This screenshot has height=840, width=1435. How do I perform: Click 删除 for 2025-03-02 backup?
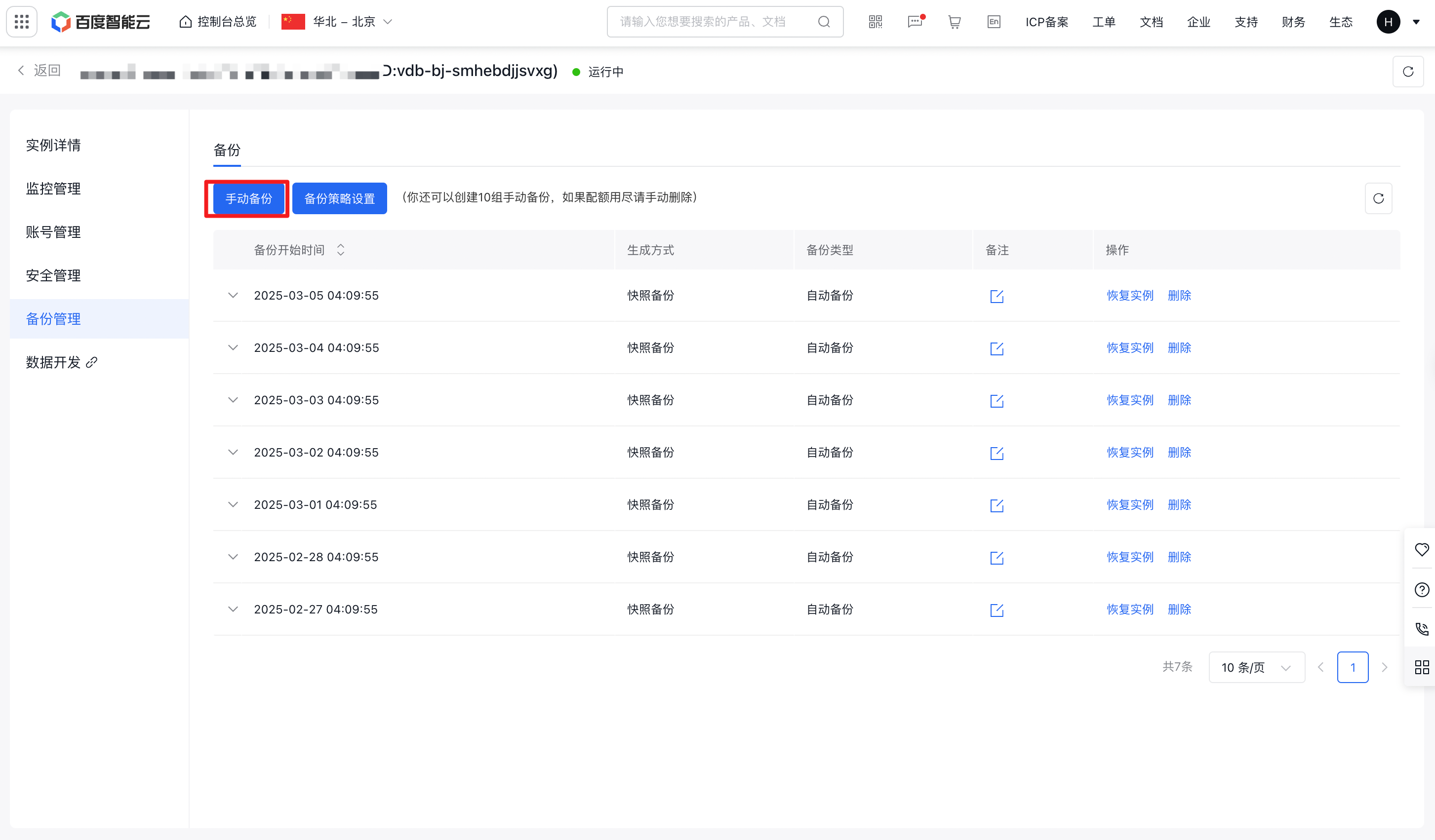(1179, 453)
